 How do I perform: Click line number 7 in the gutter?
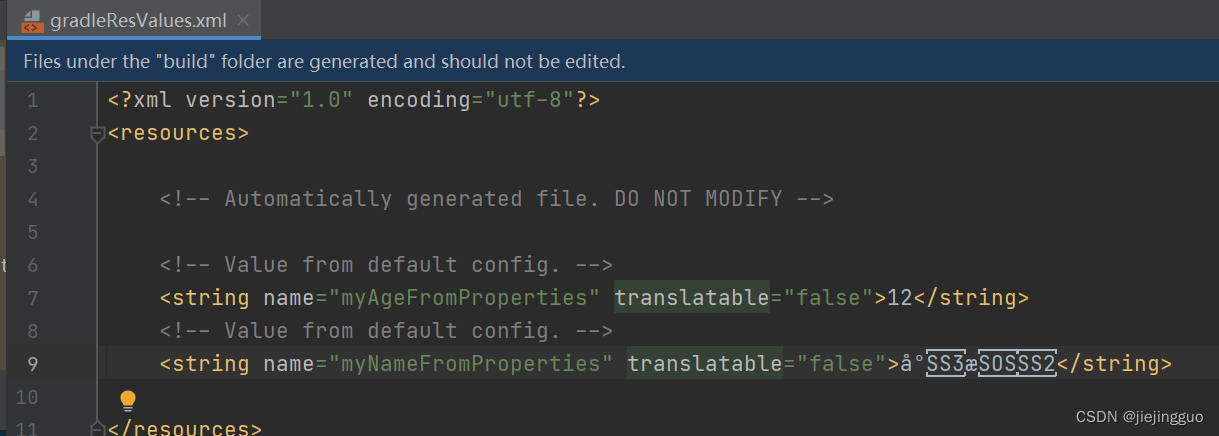[x=31, y=298]
